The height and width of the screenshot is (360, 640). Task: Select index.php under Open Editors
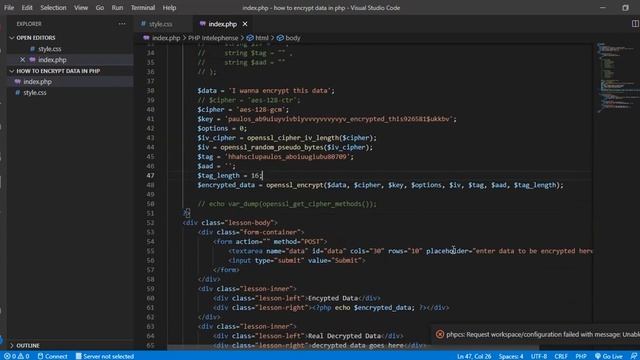52,60
